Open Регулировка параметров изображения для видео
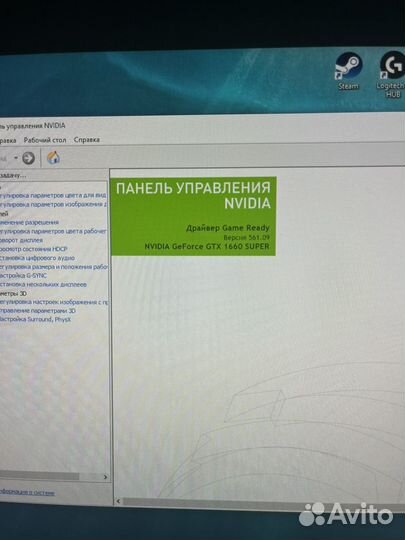 click(53, 204)
